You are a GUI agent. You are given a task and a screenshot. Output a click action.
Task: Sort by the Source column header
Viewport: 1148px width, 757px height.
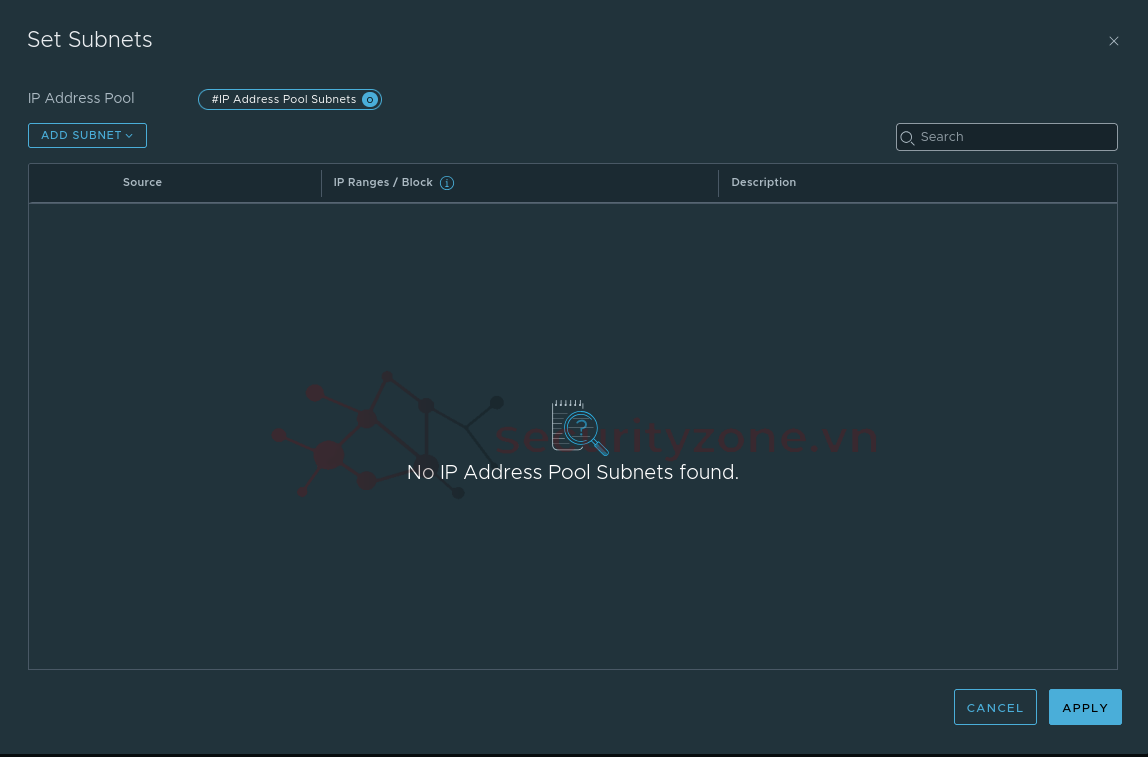click(142, 183)
